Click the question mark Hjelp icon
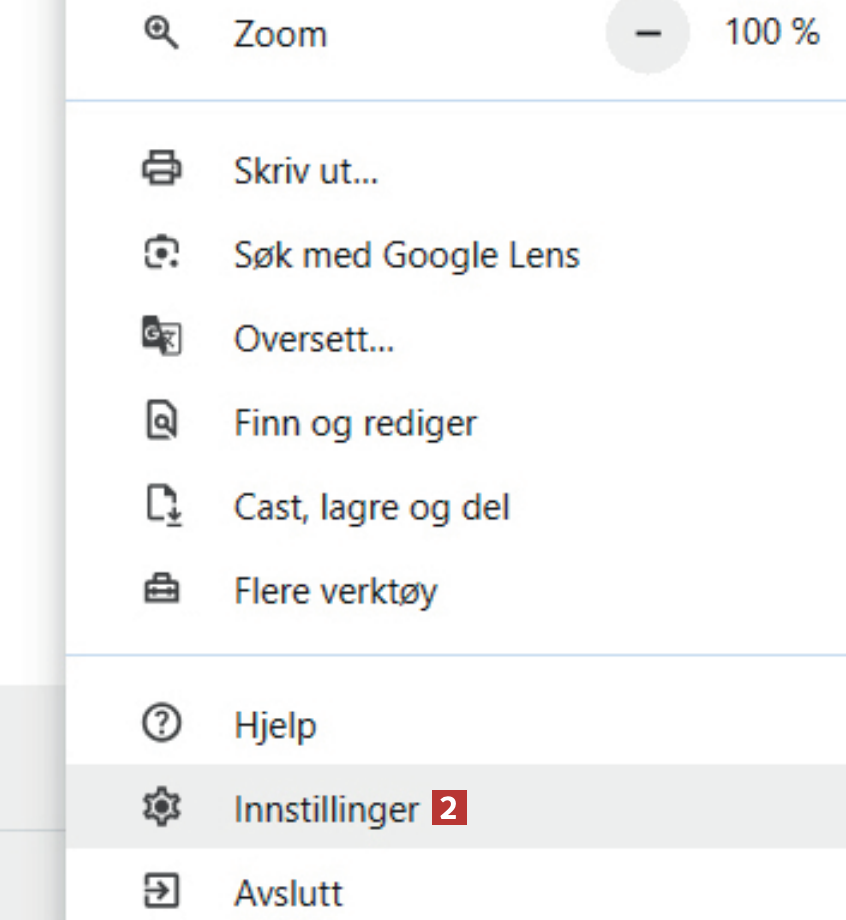This screenshot has width=846, height=920. point(160,724)
